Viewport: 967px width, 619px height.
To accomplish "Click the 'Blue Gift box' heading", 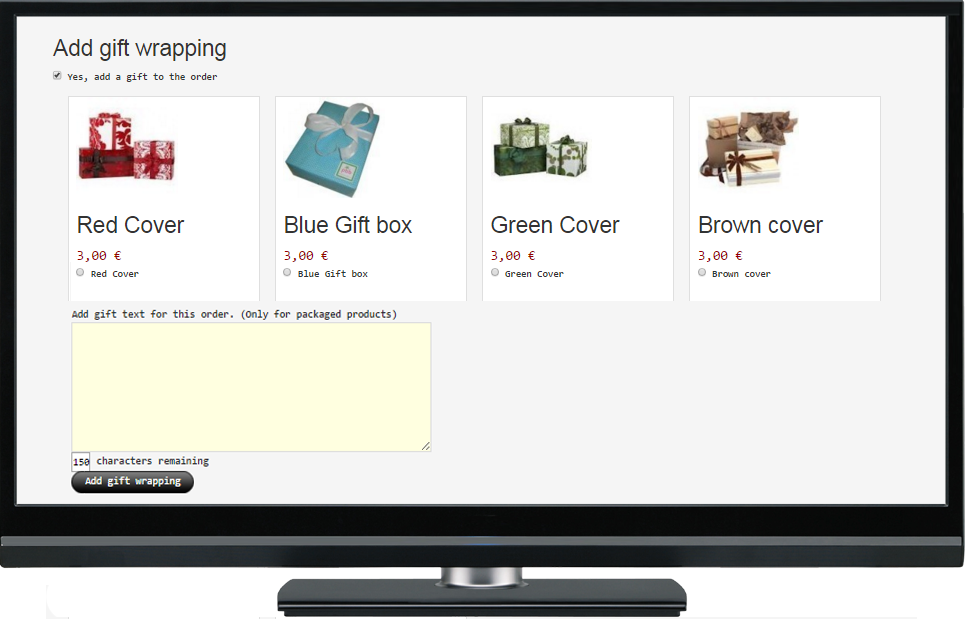I will pos(348,225).
